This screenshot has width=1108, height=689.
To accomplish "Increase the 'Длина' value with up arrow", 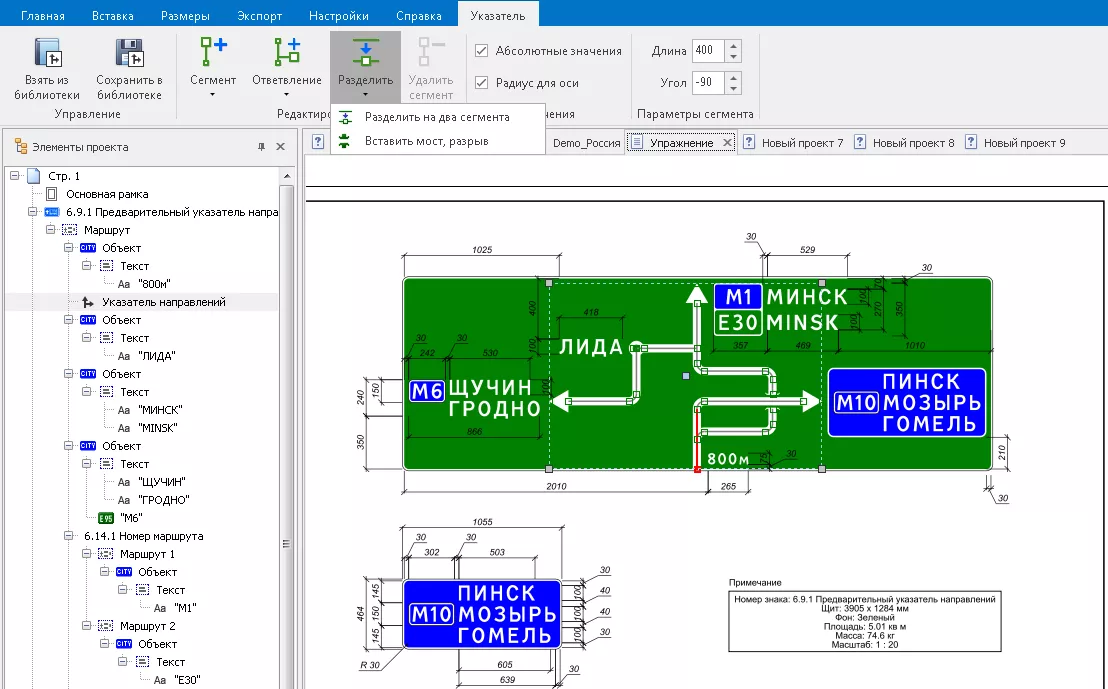I will (x=734, y=45).
